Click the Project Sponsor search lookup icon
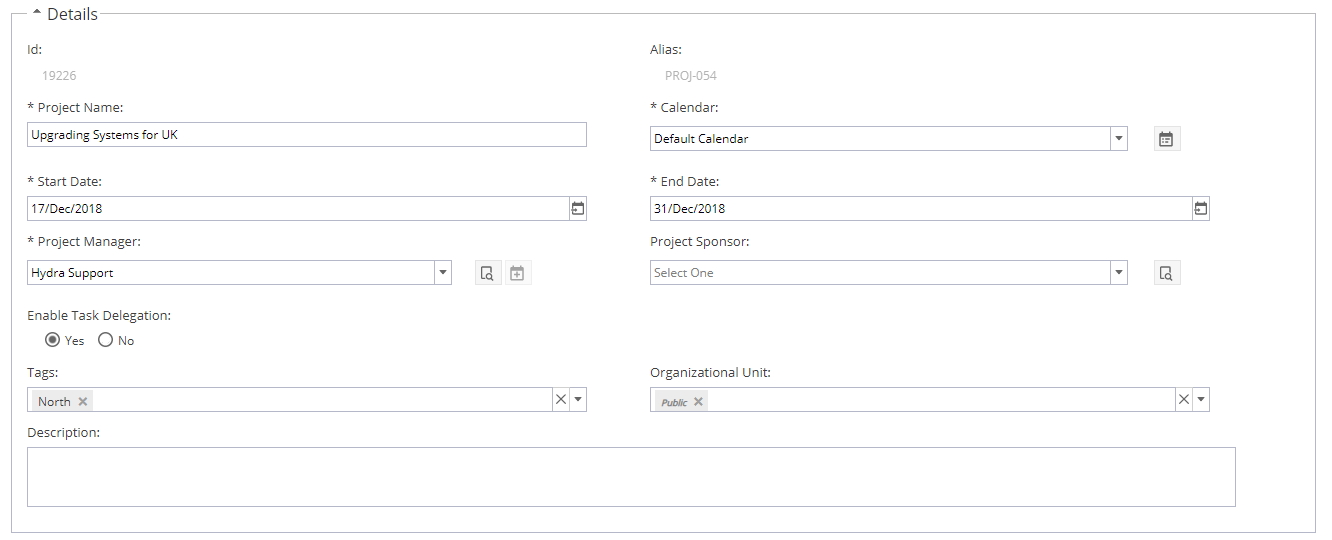This screenshot has height=540, width=1332. pyautogui.click(x=1166, y=273)
